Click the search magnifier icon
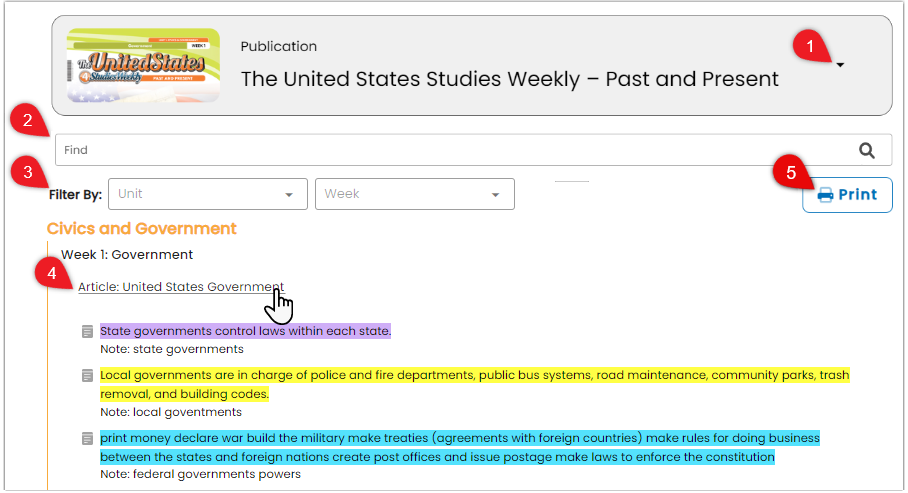The image size is (908, 493). pyautogui.click(x=866, y=151)
